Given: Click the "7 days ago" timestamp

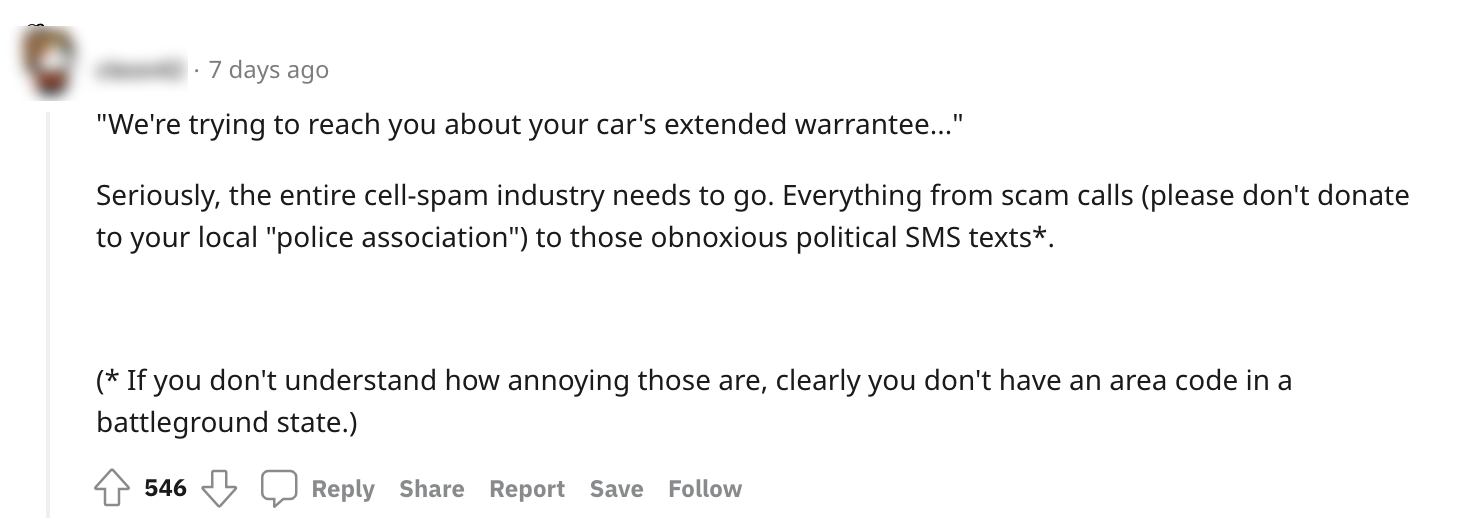Looking at the screenshot, I should pyautogui.click(x=268, y=70).
